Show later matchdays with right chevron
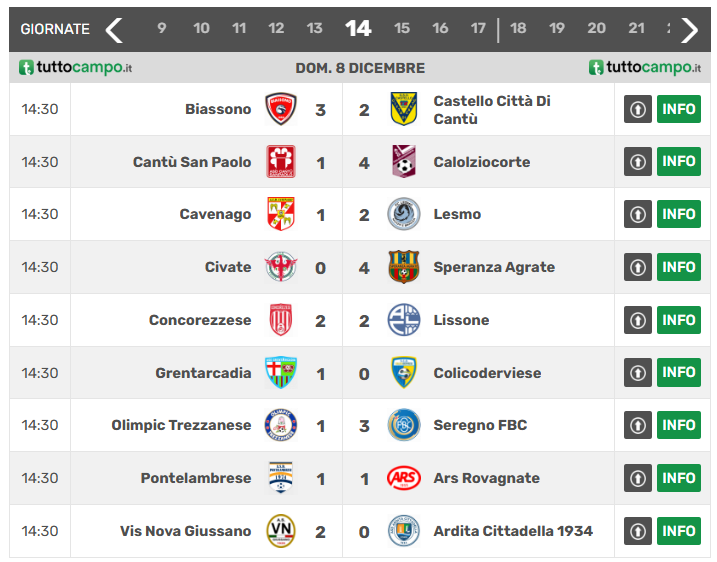Viewport: 717px width, 562px height. click(x=689, y=29)
